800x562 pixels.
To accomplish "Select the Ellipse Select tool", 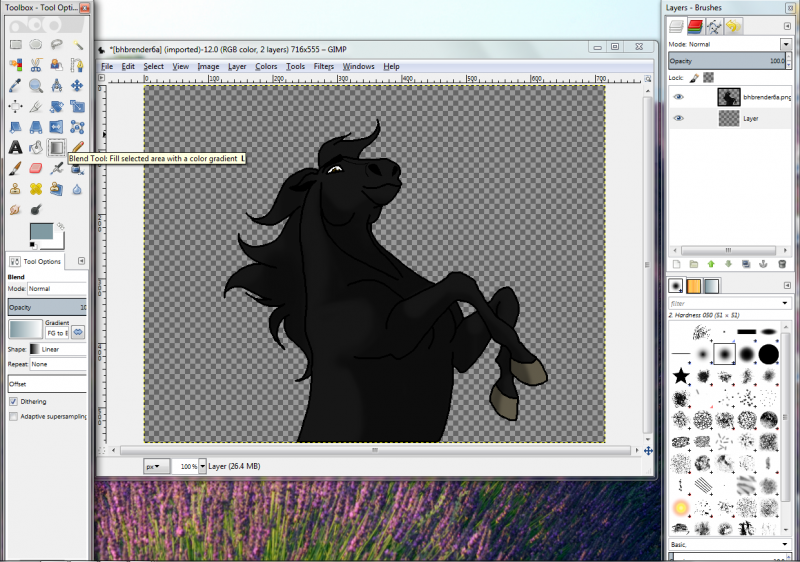I will pos(36,44).
